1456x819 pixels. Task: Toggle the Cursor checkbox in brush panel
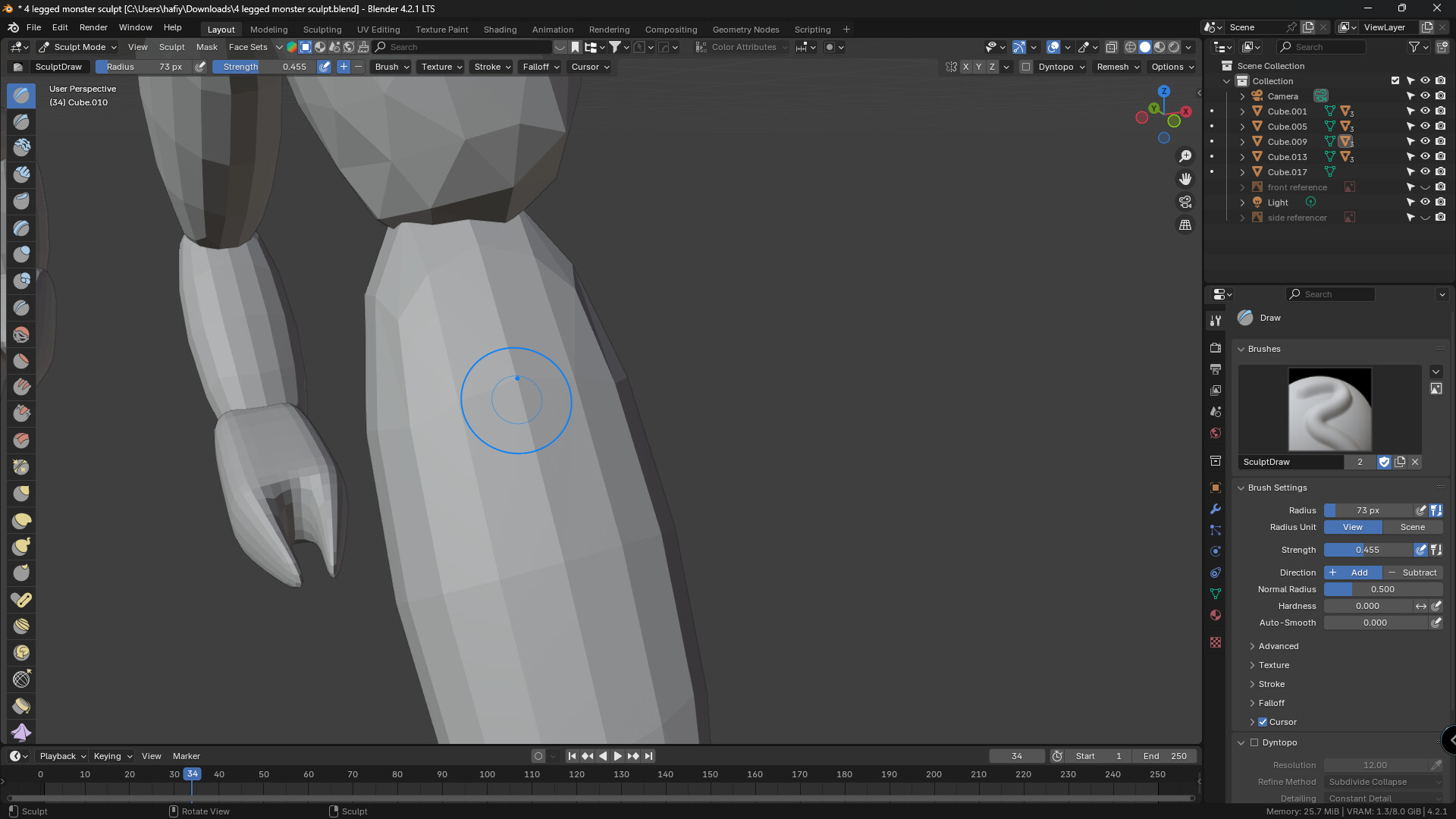[1263, 722]
